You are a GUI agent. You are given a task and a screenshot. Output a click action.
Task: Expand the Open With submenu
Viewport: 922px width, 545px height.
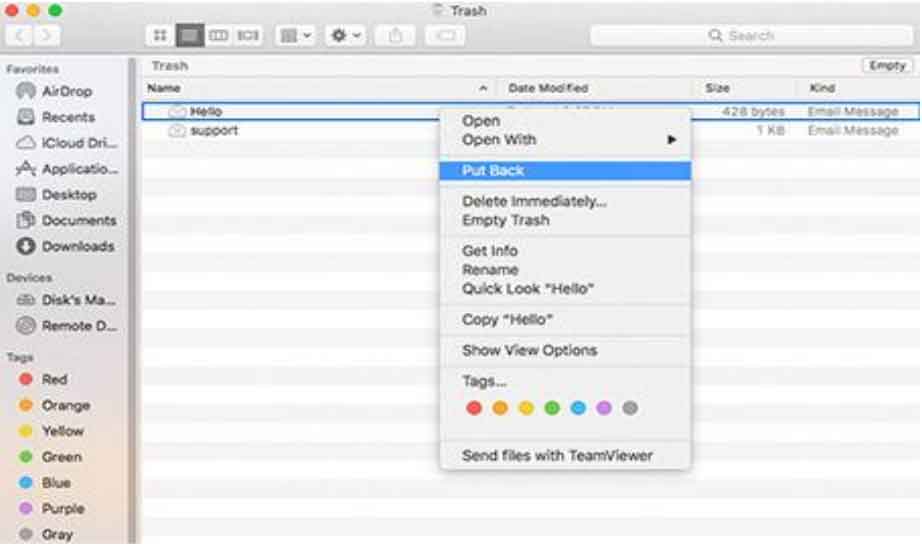pos(565,140)
